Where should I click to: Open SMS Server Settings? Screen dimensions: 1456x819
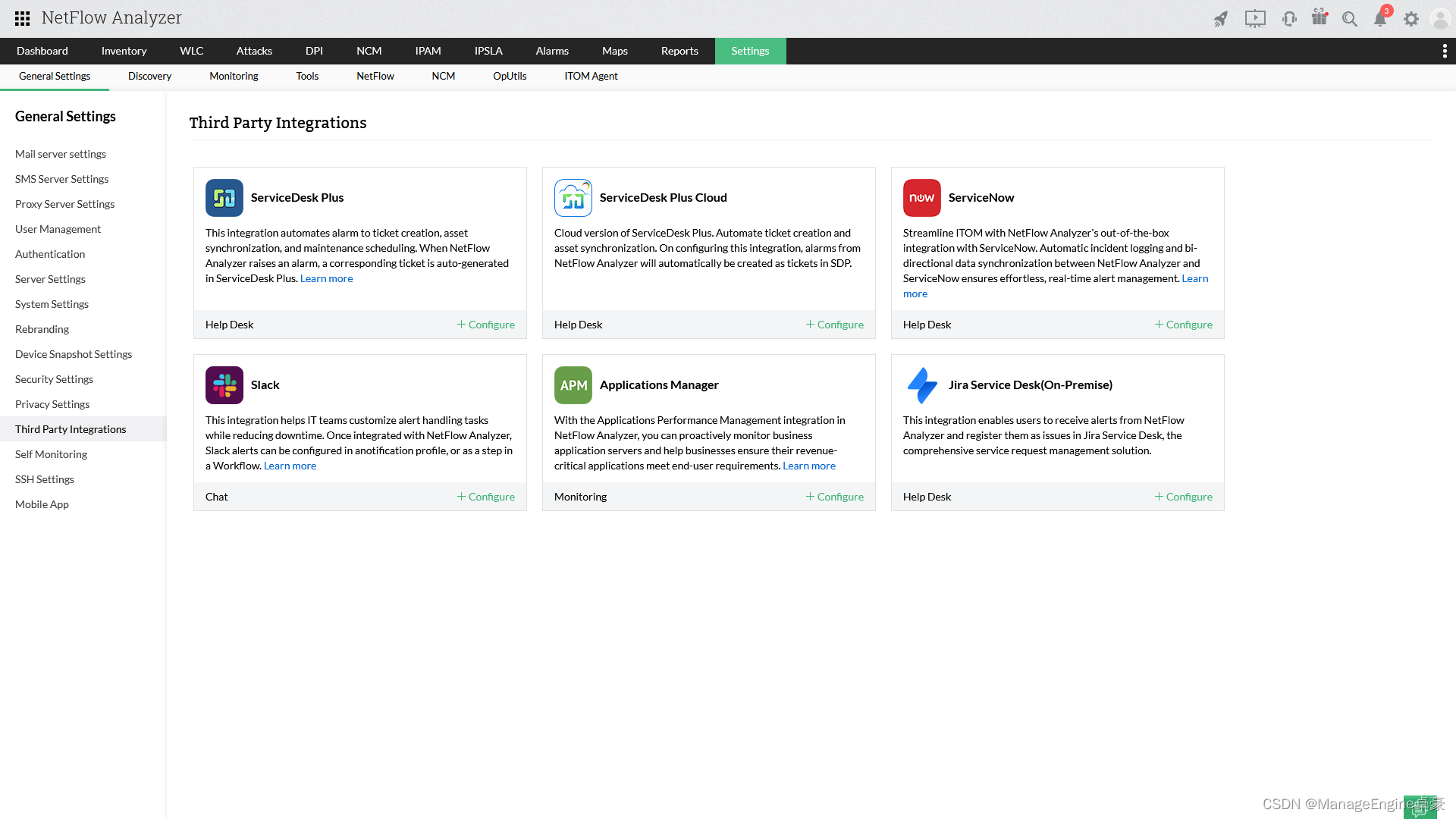62,179
